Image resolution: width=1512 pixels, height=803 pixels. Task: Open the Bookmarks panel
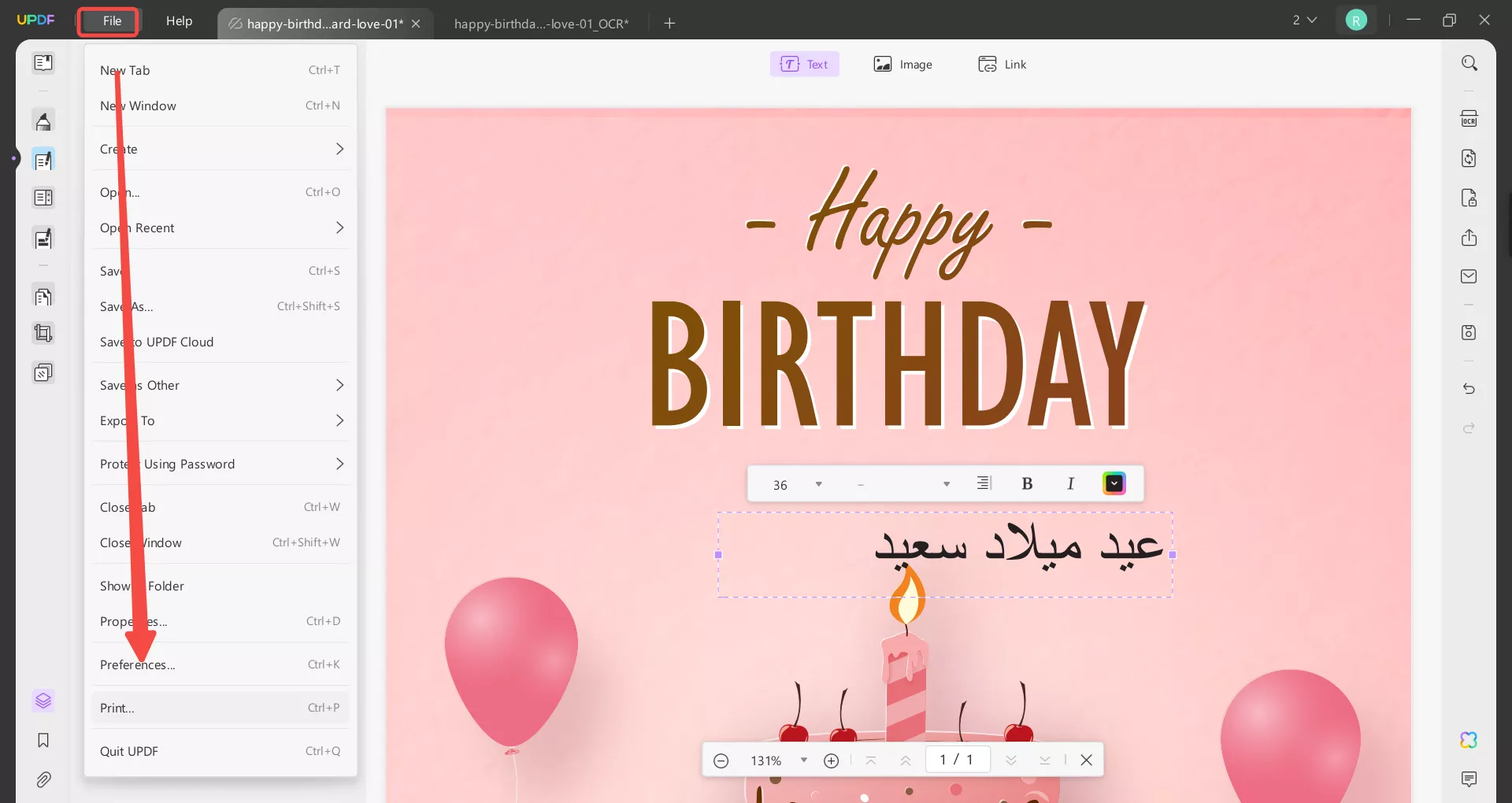pyautogui.click(x=43, y=740)
